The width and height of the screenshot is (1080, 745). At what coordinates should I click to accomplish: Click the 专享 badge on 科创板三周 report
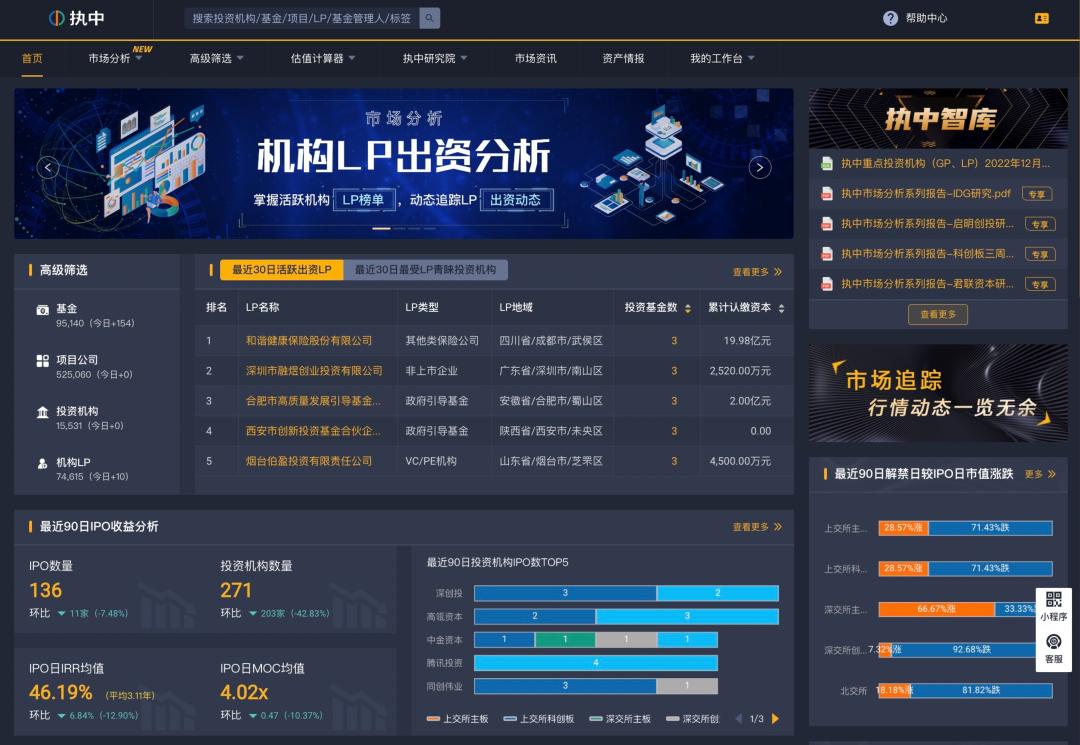click(x=1040, y=254)
